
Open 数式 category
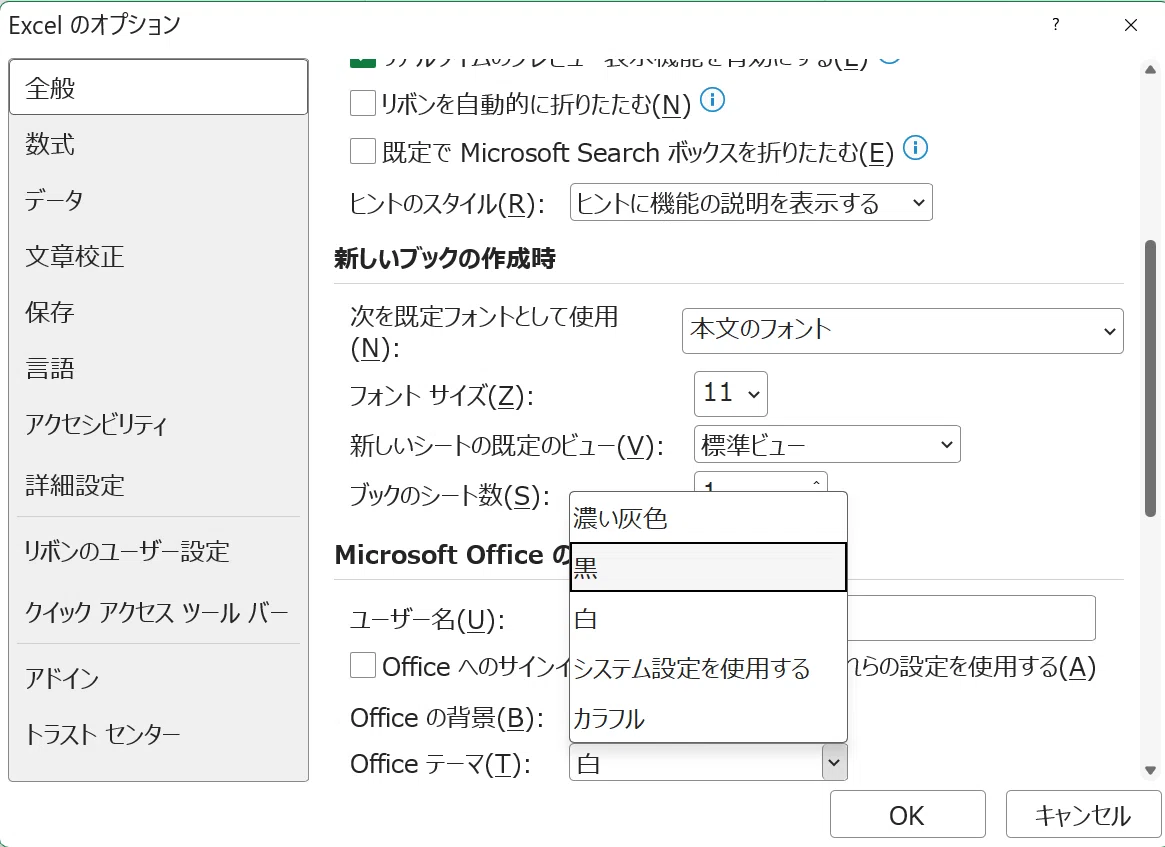tap(158, 143)
